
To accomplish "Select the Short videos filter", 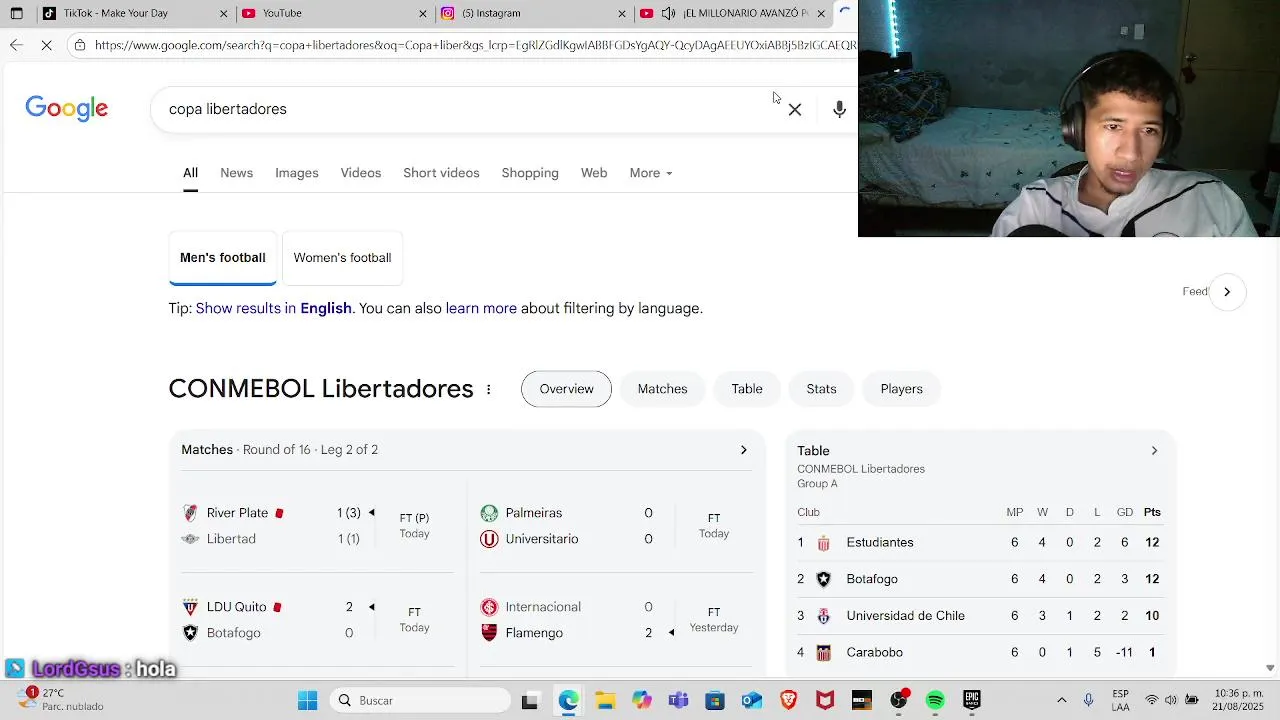I will coord(441,173).
